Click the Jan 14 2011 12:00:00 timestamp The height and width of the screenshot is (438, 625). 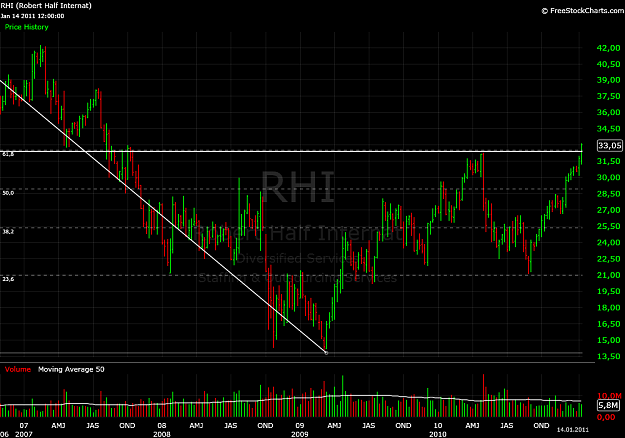tap(32, 16)
